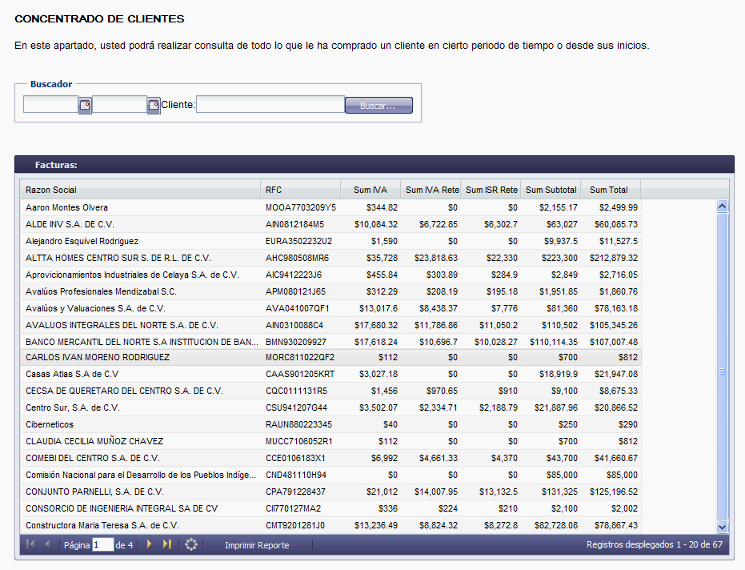Screen dimensions: 745x570
Task: Open the first date picker calendar icon
Action: tap(85, 105)
